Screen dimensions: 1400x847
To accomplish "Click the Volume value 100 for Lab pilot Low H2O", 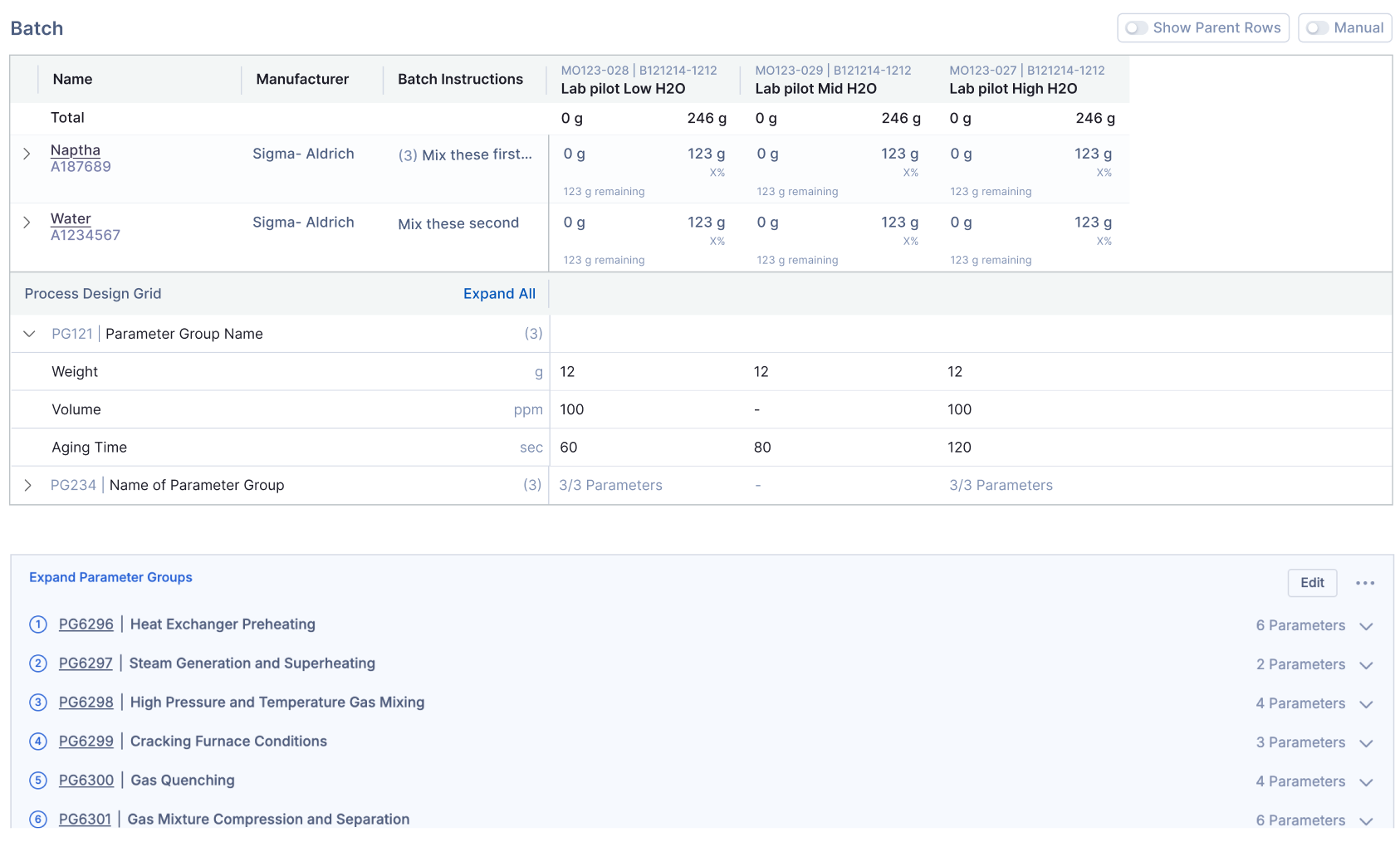I will [x=572, y=409].
